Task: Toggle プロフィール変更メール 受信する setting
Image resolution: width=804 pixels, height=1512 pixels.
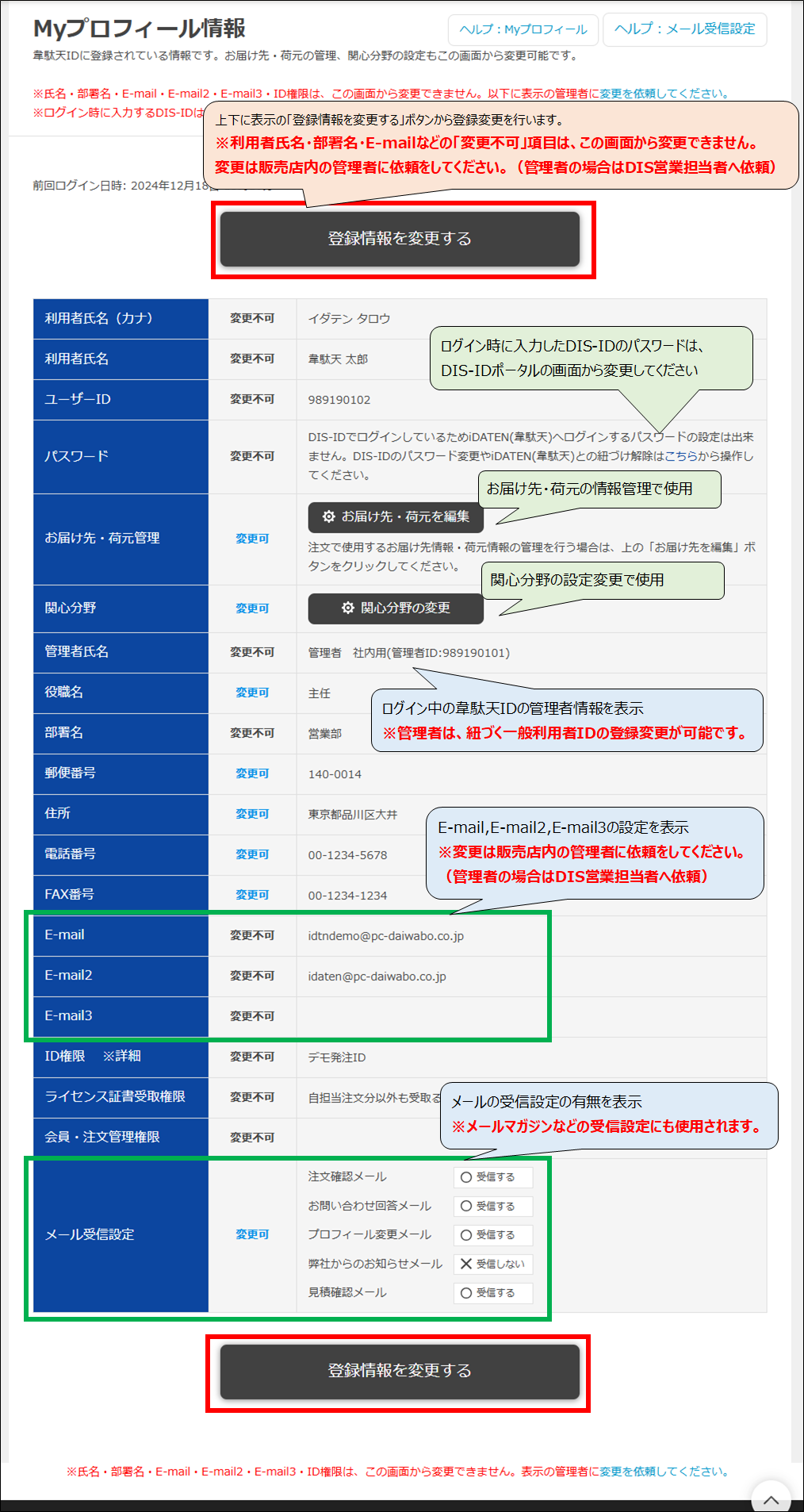Action: [x=493, y=1235]
